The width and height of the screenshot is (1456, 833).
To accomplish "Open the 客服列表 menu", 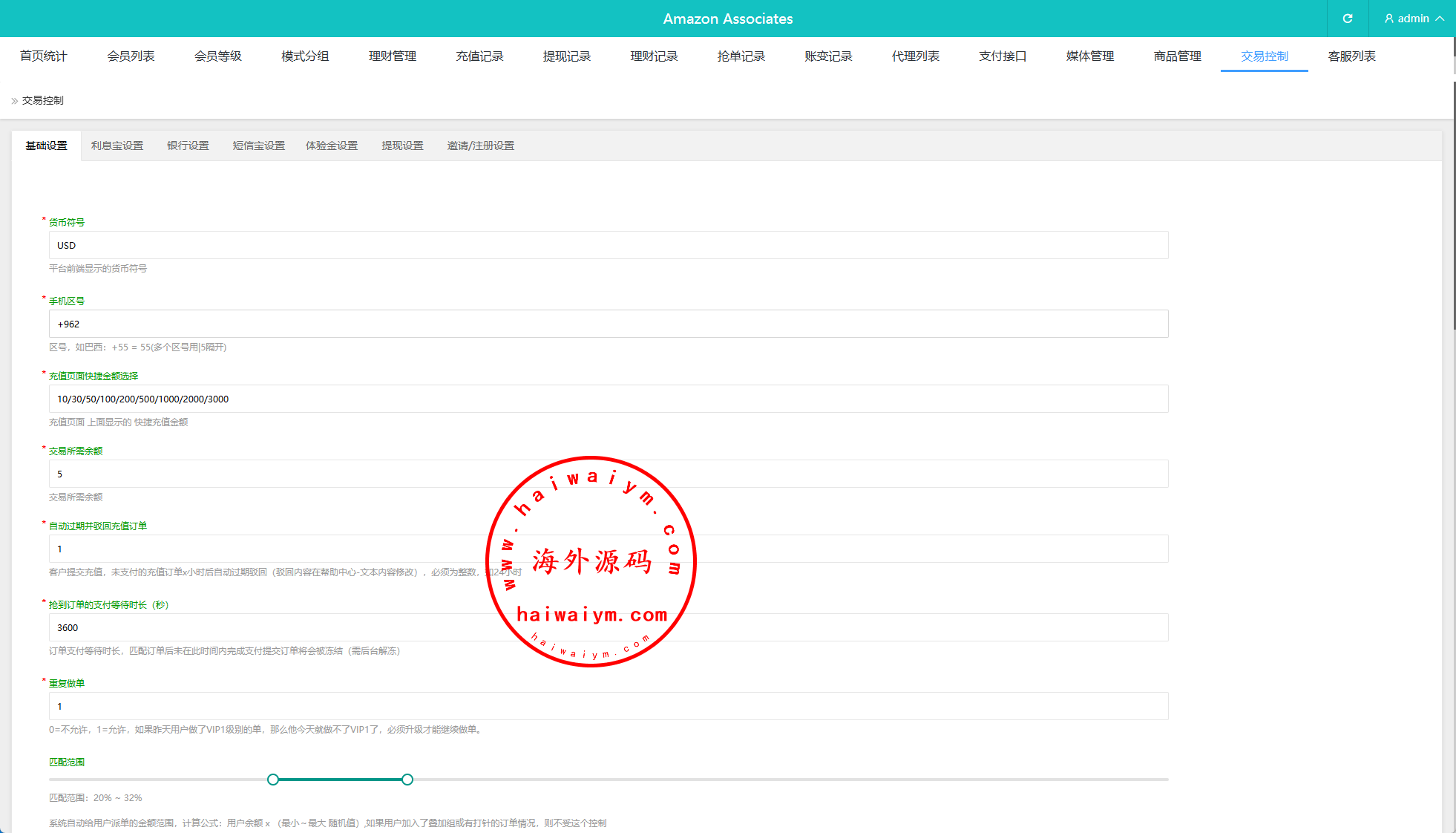I will 1351,56.
